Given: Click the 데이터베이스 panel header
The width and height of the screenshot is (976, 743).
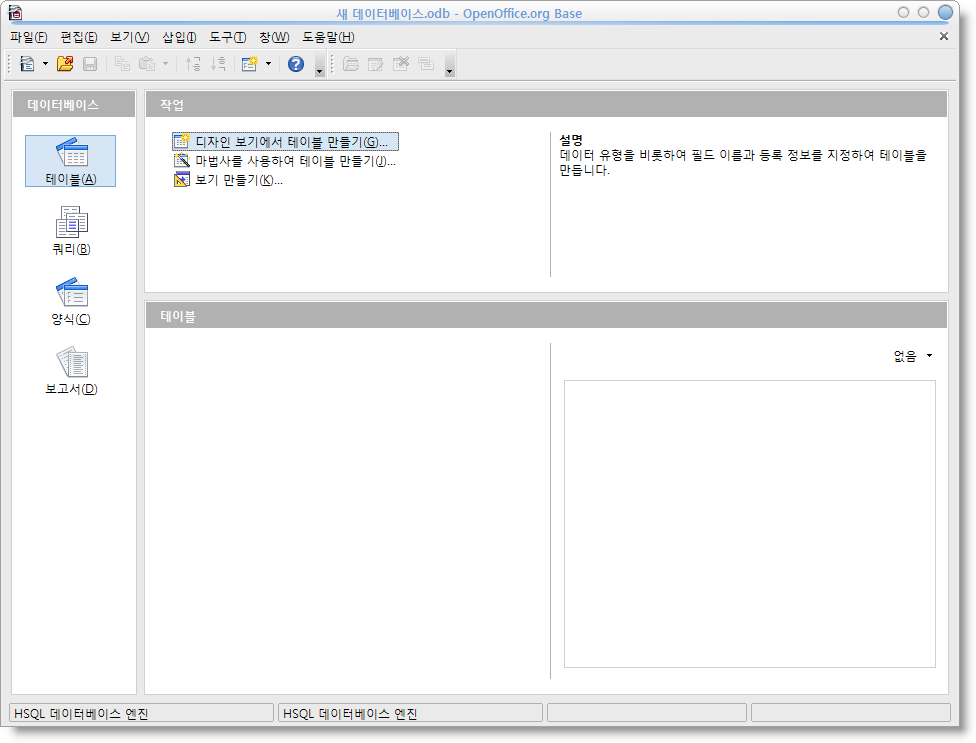Looking at the screenshot, I should coord(74,105).
